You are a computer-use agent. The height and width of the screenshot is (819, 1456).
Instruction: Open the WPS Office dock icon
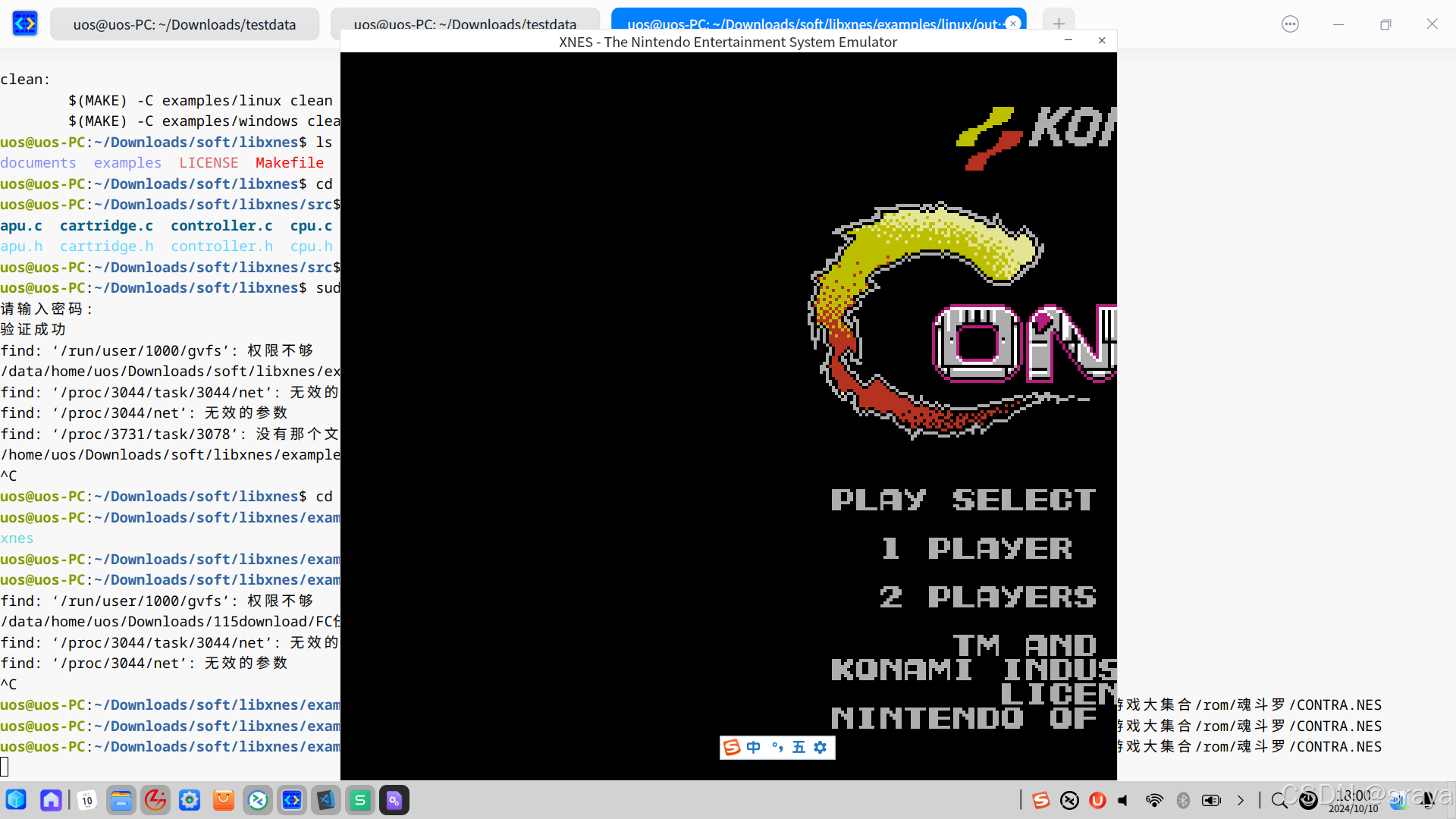click(360, 800)
